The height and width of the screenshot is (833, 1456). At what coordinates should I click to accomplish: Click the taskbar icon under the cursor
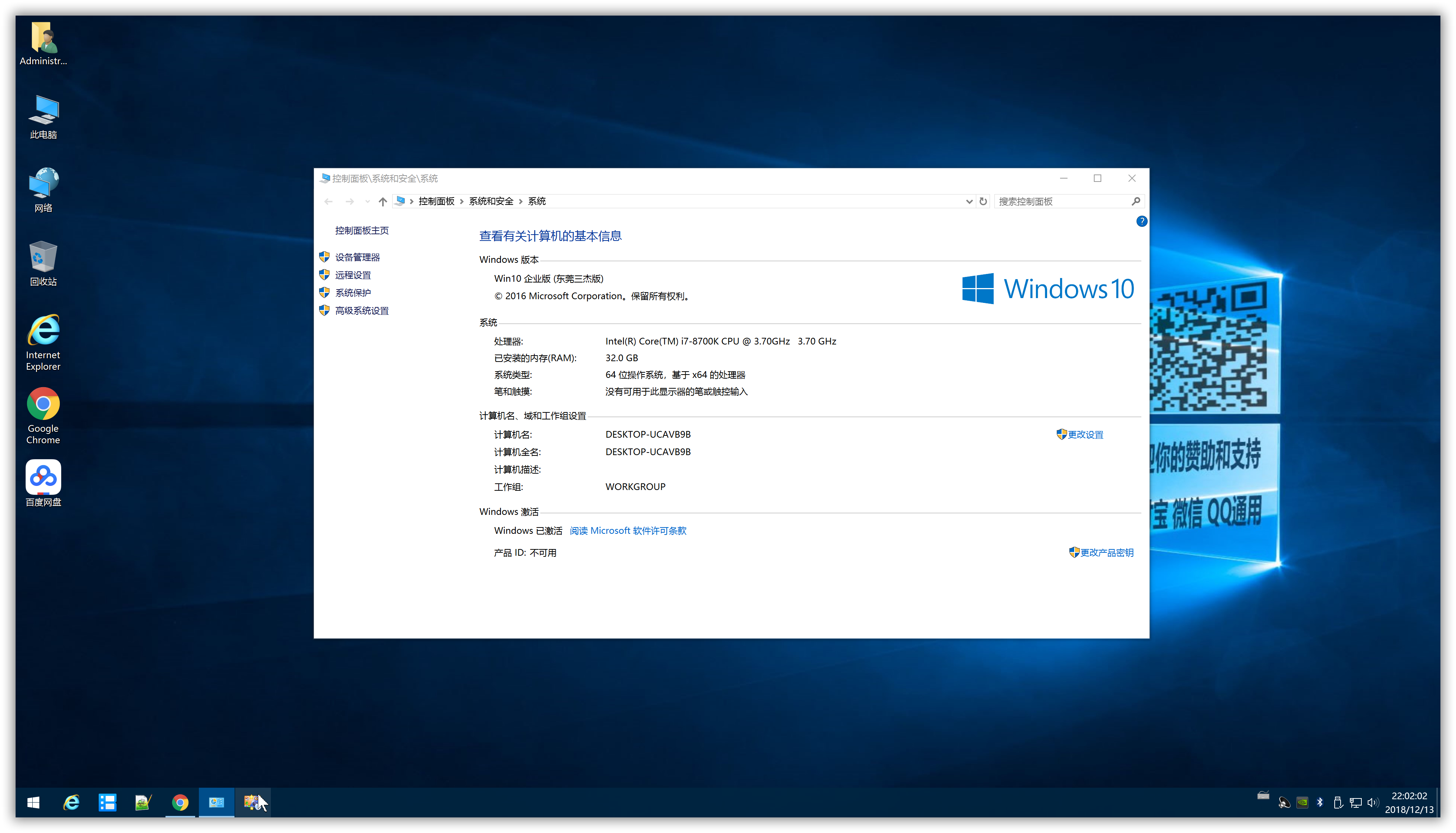pos(252,802)
